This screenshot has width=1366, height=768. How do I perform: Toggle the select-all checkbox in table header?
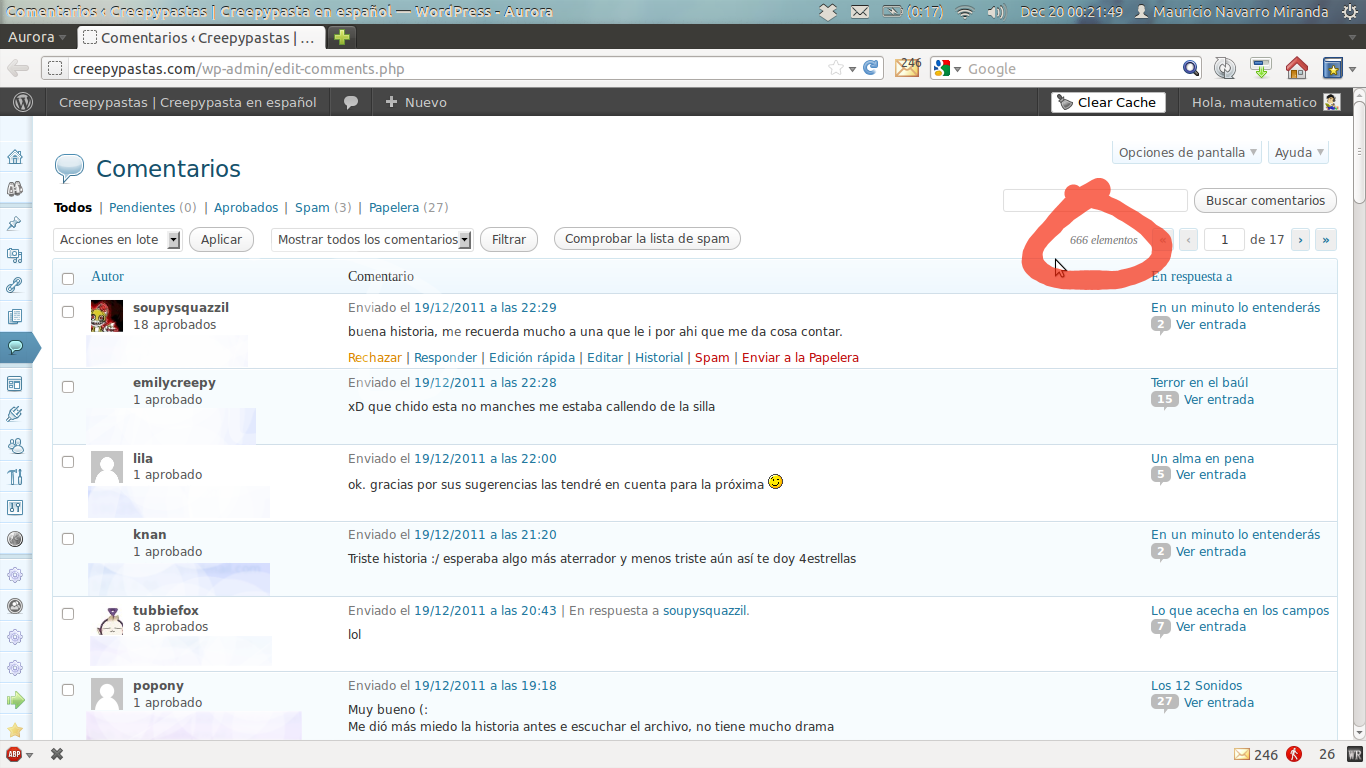tap(68, 278)
